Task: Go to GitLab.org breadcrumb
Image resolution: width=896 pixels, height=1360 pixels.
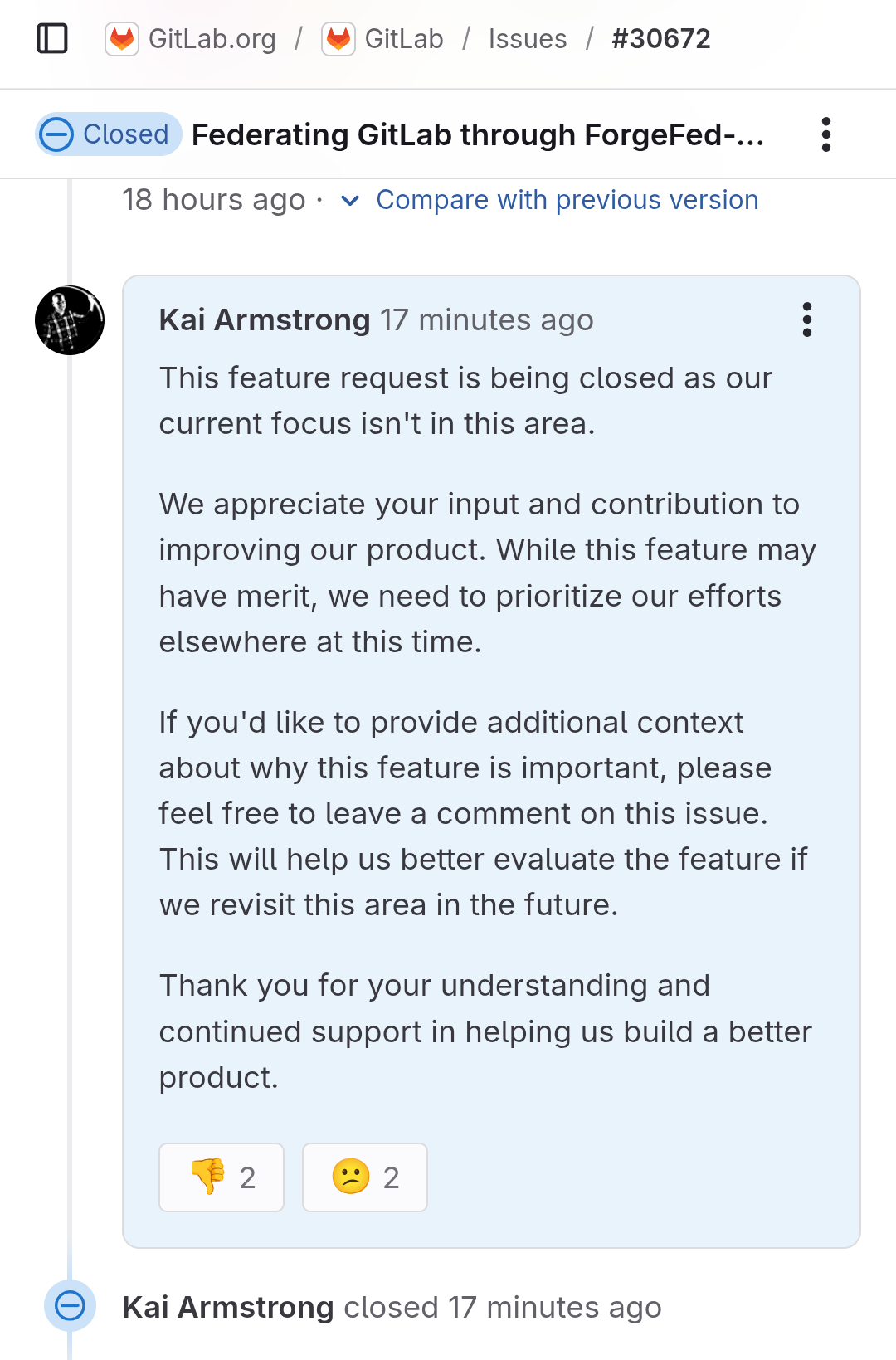Action: [x=212, y=39]
